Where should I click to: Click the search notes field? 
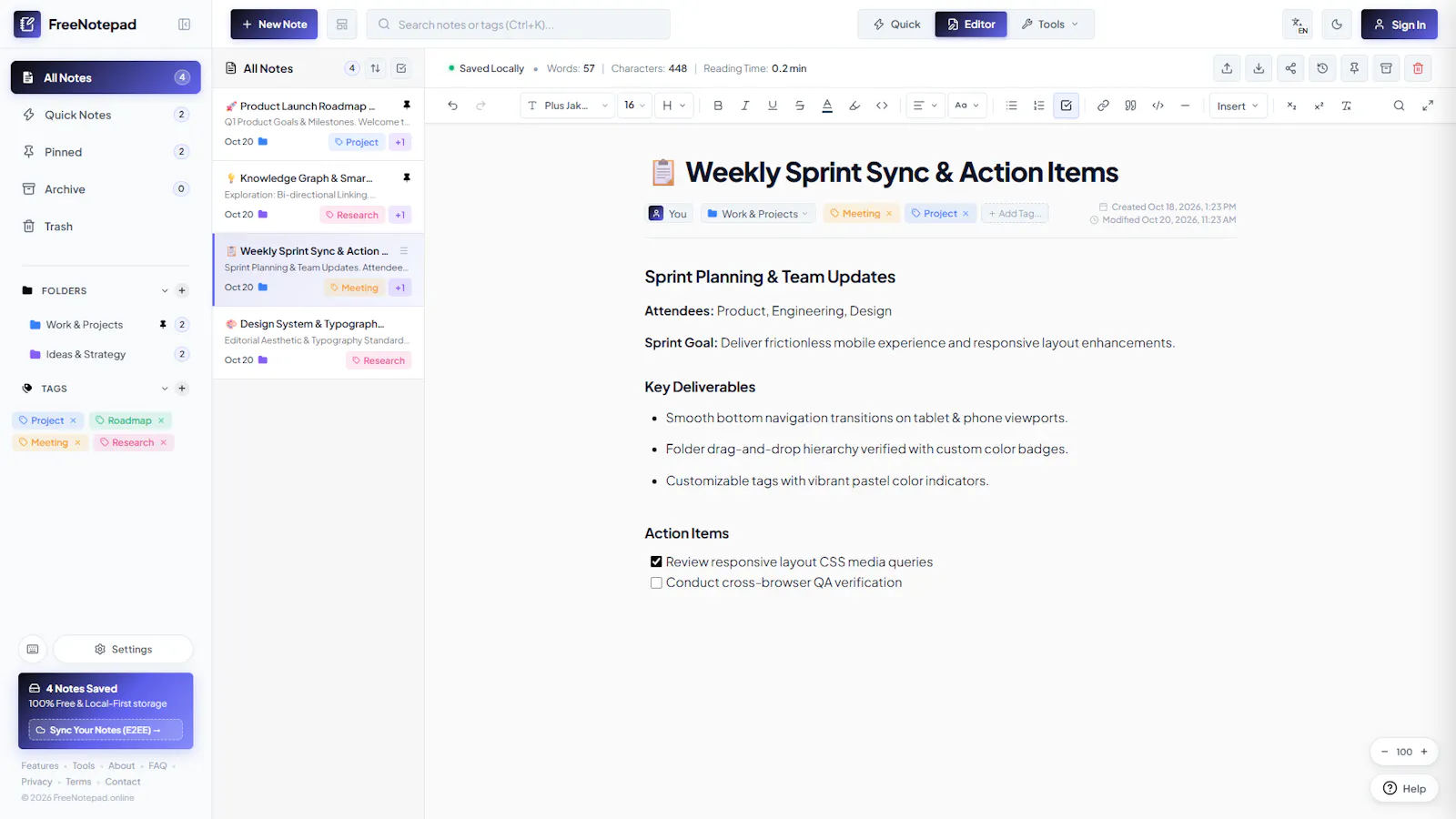tap(519, 25)
